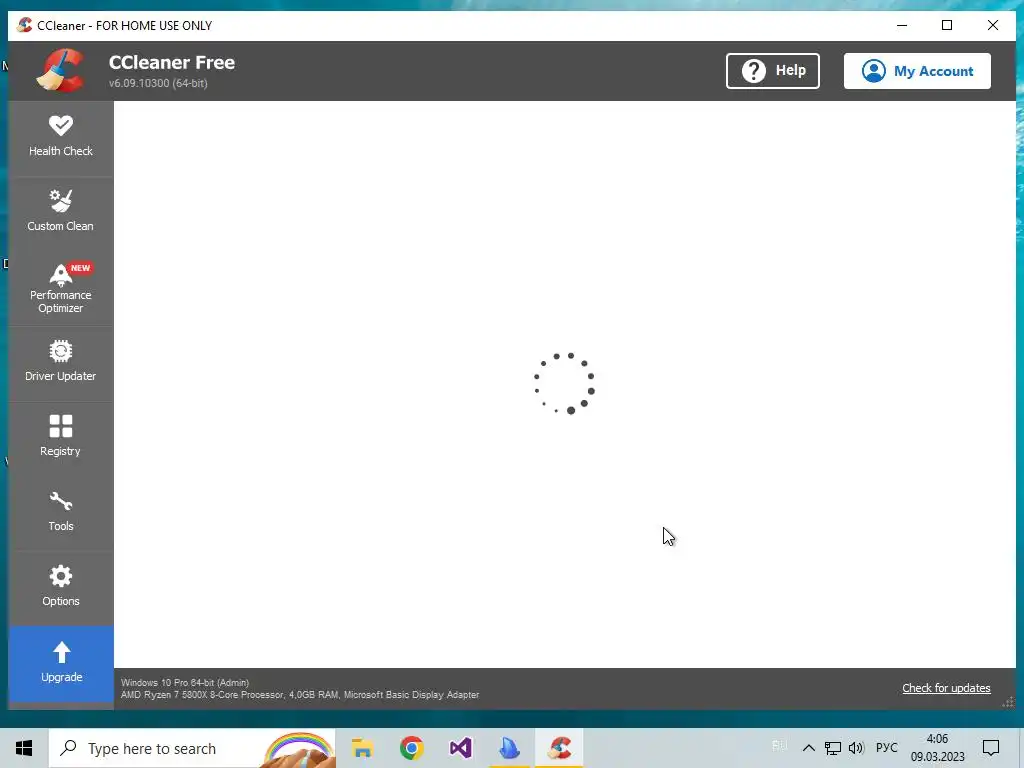Minimize the CCleaner window

pyautogui.click(x=902, y=25)
